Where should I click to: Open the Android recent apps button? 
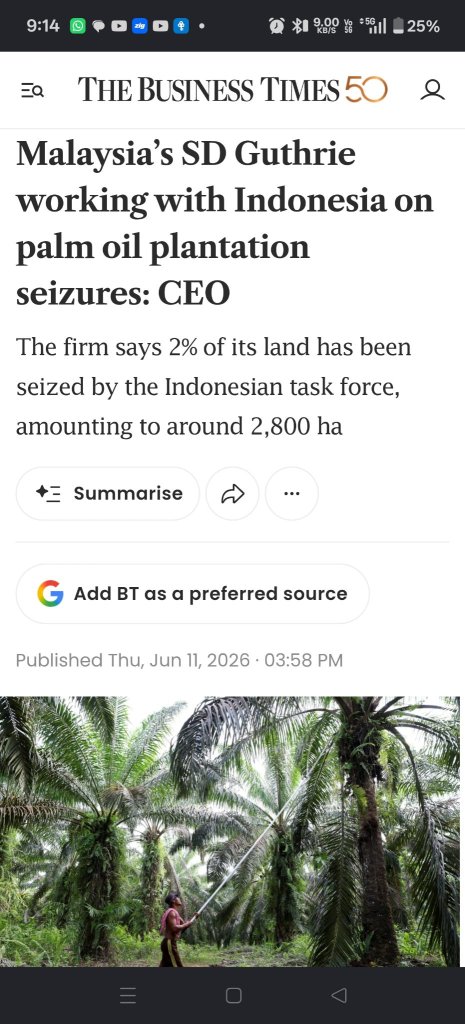coord(128,995)
